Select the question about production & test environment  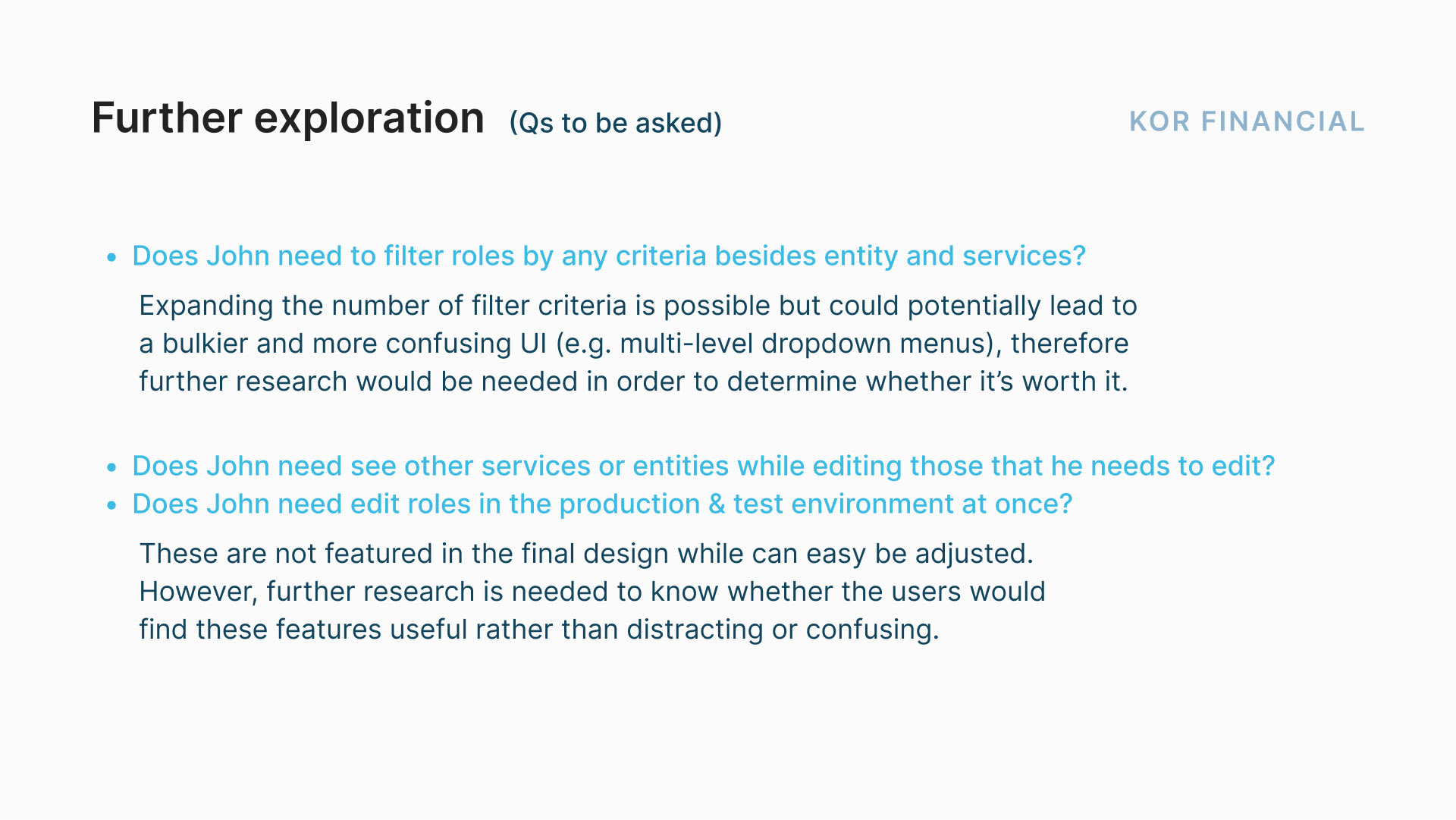(602, 504)
